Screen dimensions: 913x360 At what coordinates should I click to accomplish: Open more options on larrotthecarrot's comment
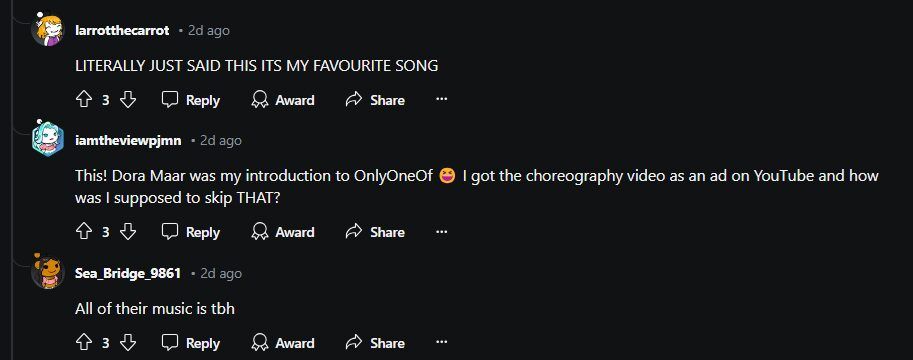(441, 100)
